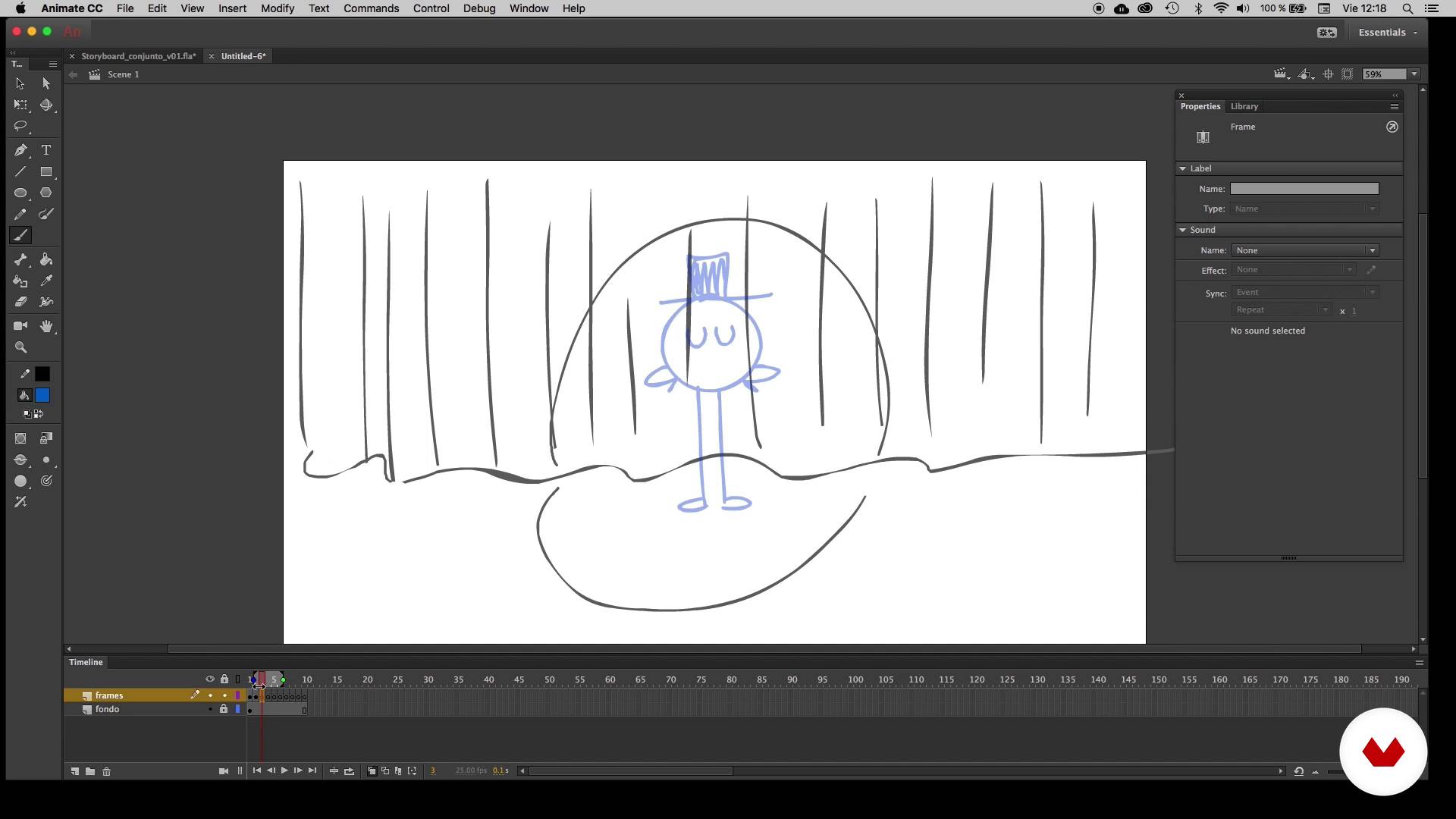Open the Edit Symbols dropdown
1456x819 pixels.
click(x=1305, y=74)
